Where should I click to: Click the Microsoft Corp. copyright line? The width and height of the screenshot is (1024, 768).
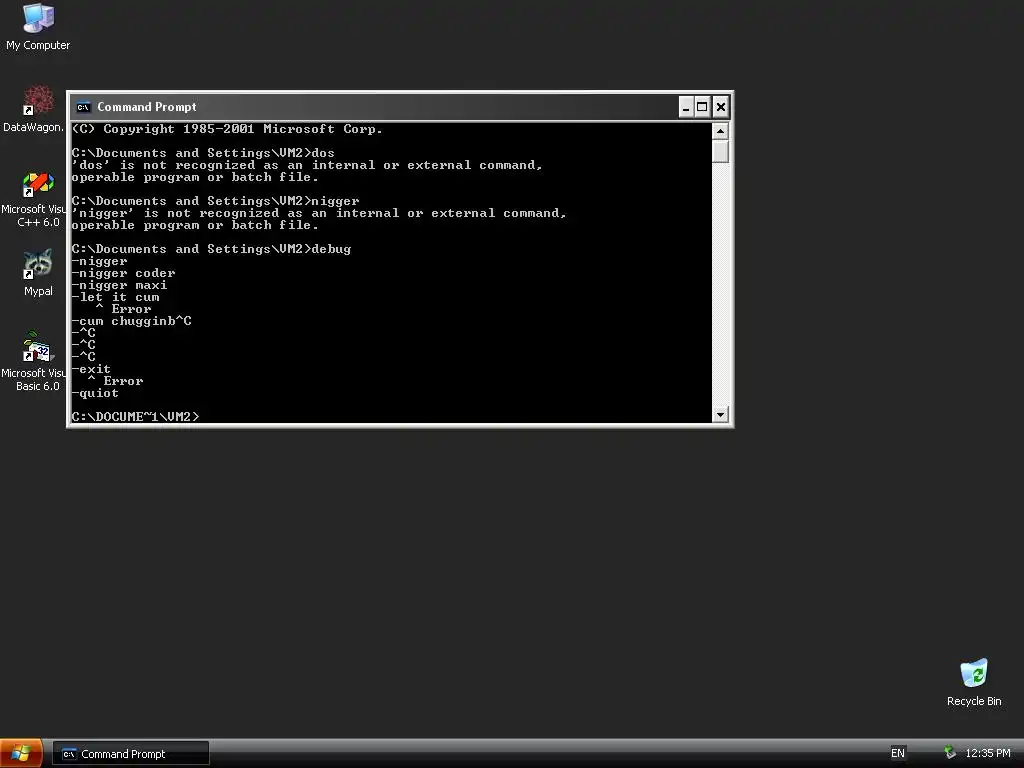click(x=227, y=129)
